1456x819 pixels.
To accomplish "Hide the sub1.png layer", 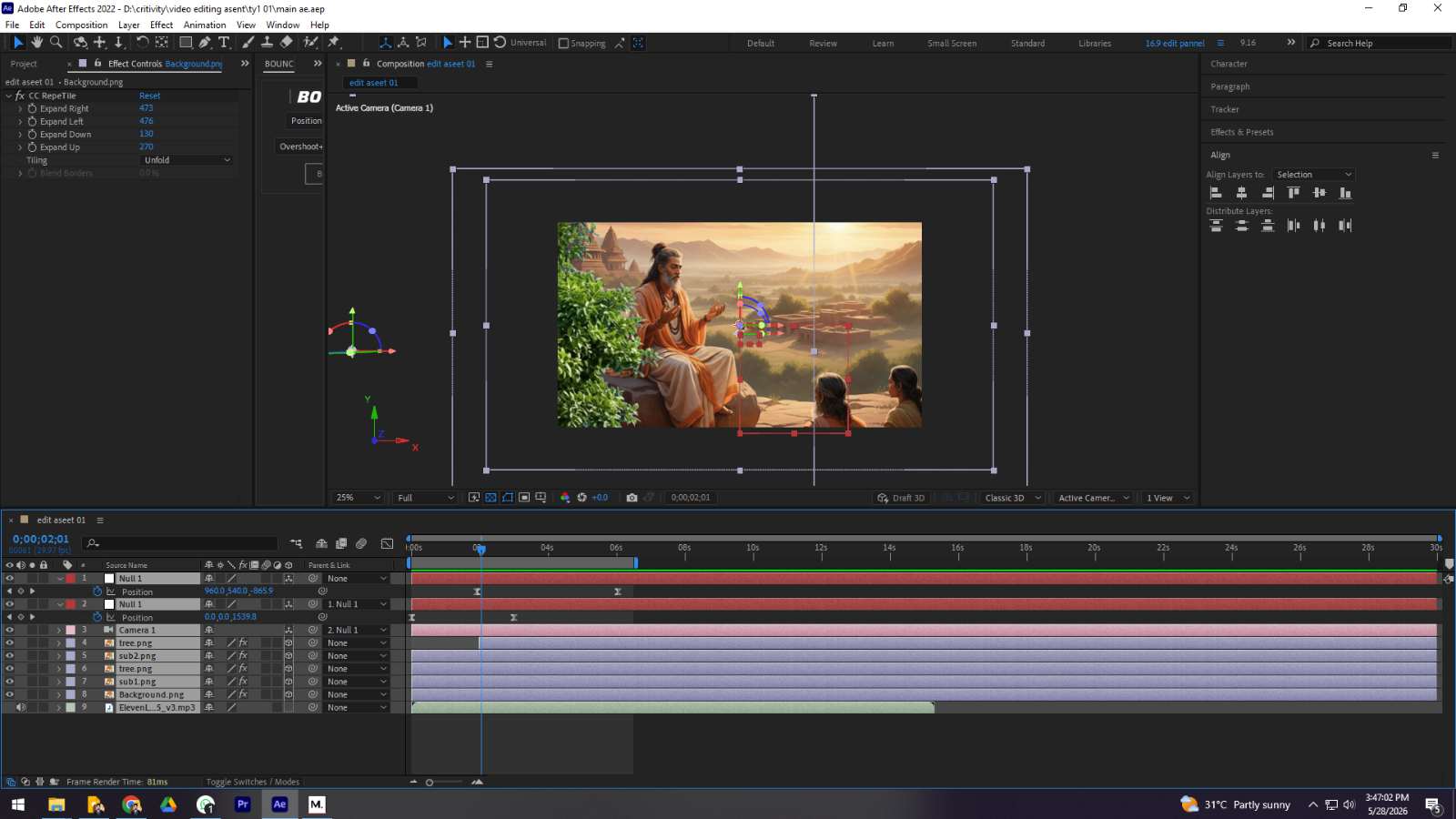I will (10, 681).
